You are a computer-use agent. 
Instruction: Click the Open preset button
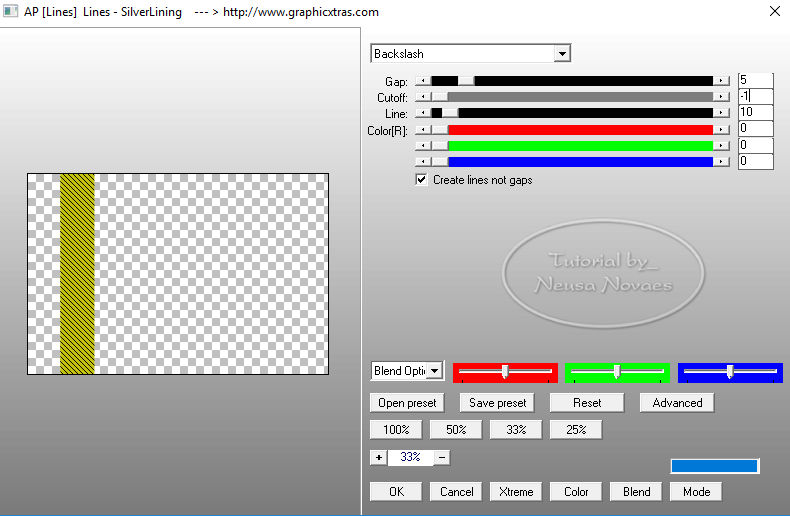407,403
